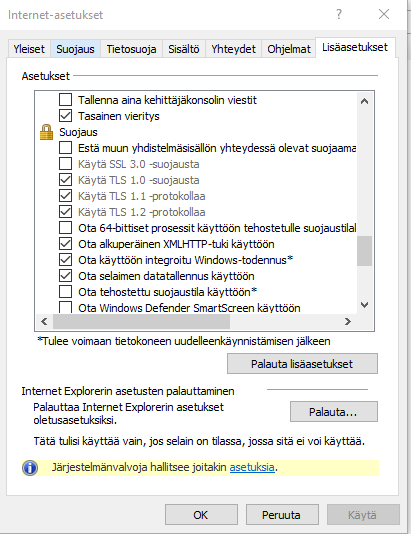Toggle Käytä SSL 3.0 -suojausta checkbox

65,164
